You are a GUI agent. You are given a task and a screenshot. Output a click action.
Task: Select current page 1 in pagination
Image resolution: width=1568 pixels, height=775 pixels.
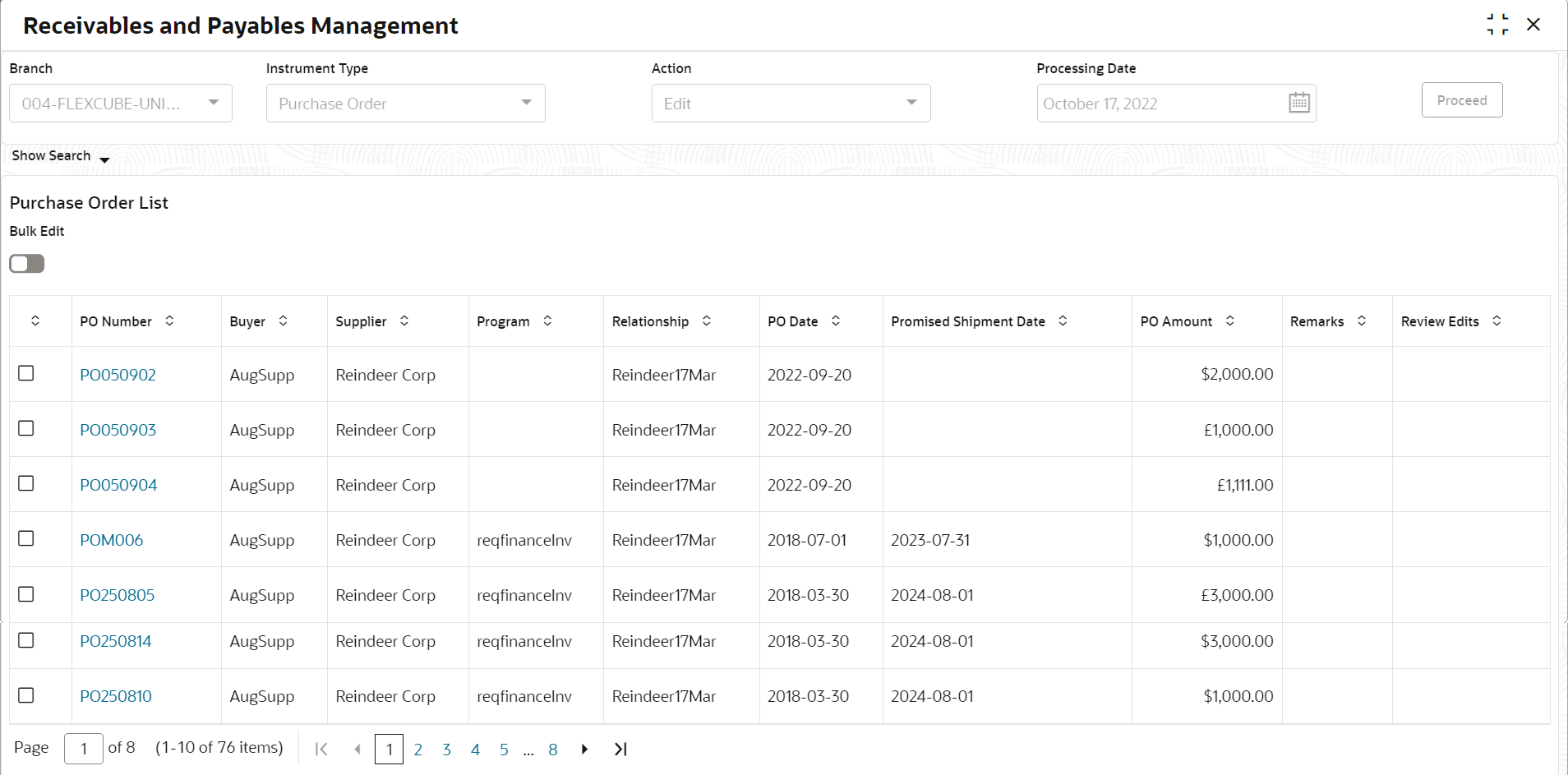(x=389, y=749)
